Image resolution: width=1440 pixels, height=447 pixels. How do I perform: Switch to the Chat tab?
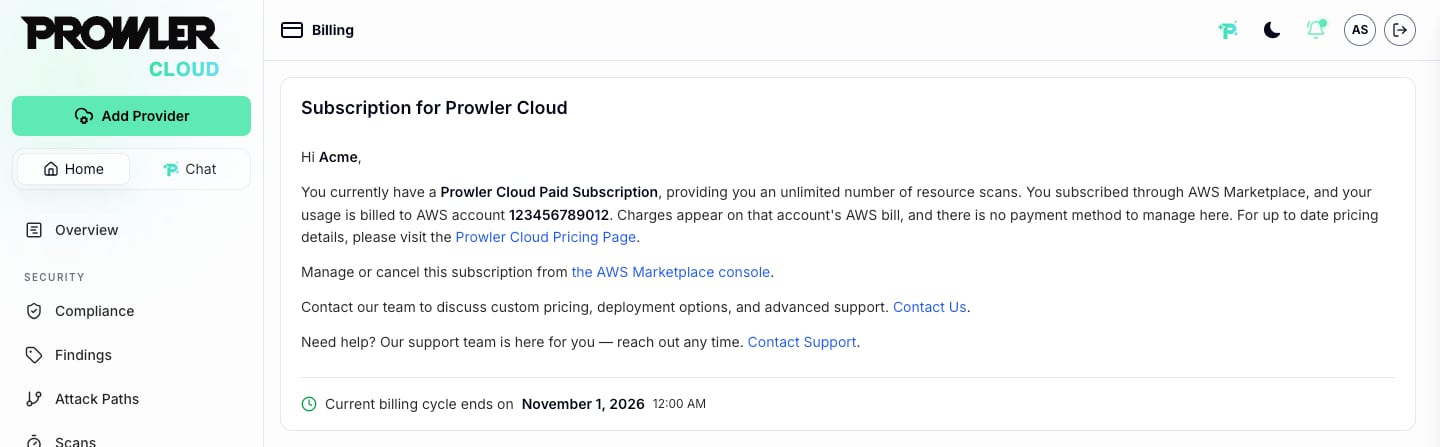[190, 169]
